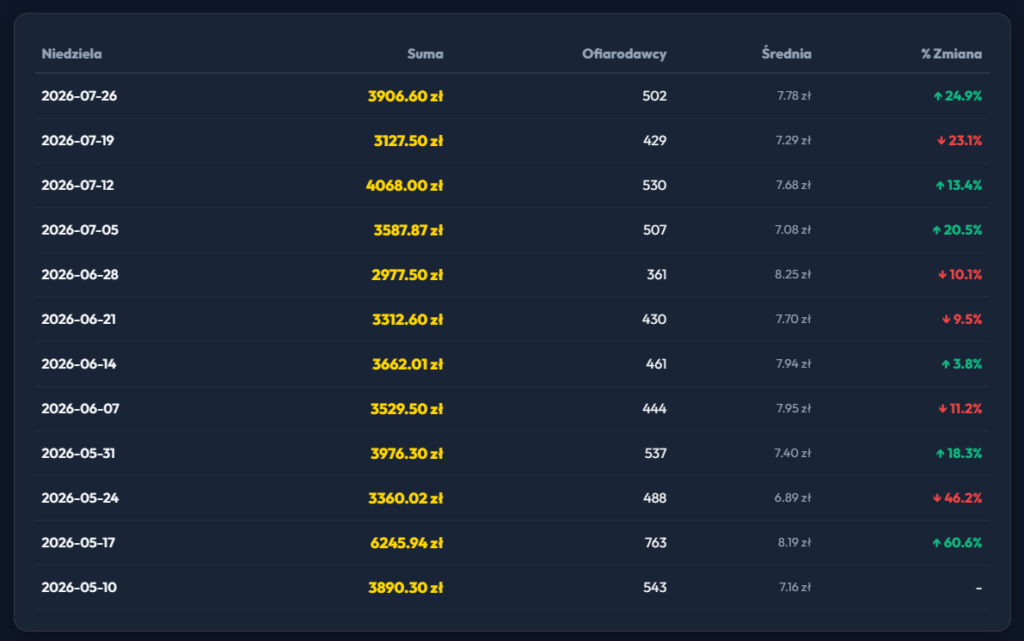Click the 8.25 zł average value
Image resolution: width=1024 pixels, height=641 pixels.
(x=793, y=275)
